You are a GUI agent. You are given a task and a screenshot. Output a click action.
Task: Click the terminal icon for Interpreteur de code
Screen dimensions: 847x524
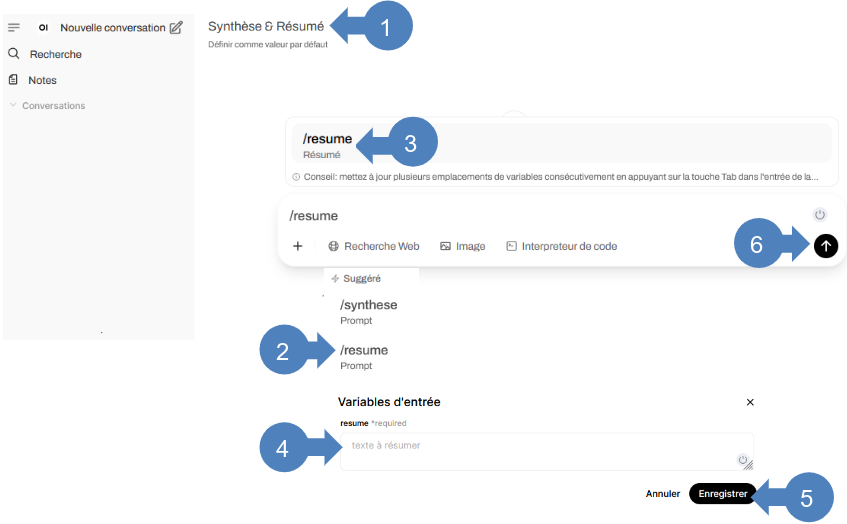[511, 246]
